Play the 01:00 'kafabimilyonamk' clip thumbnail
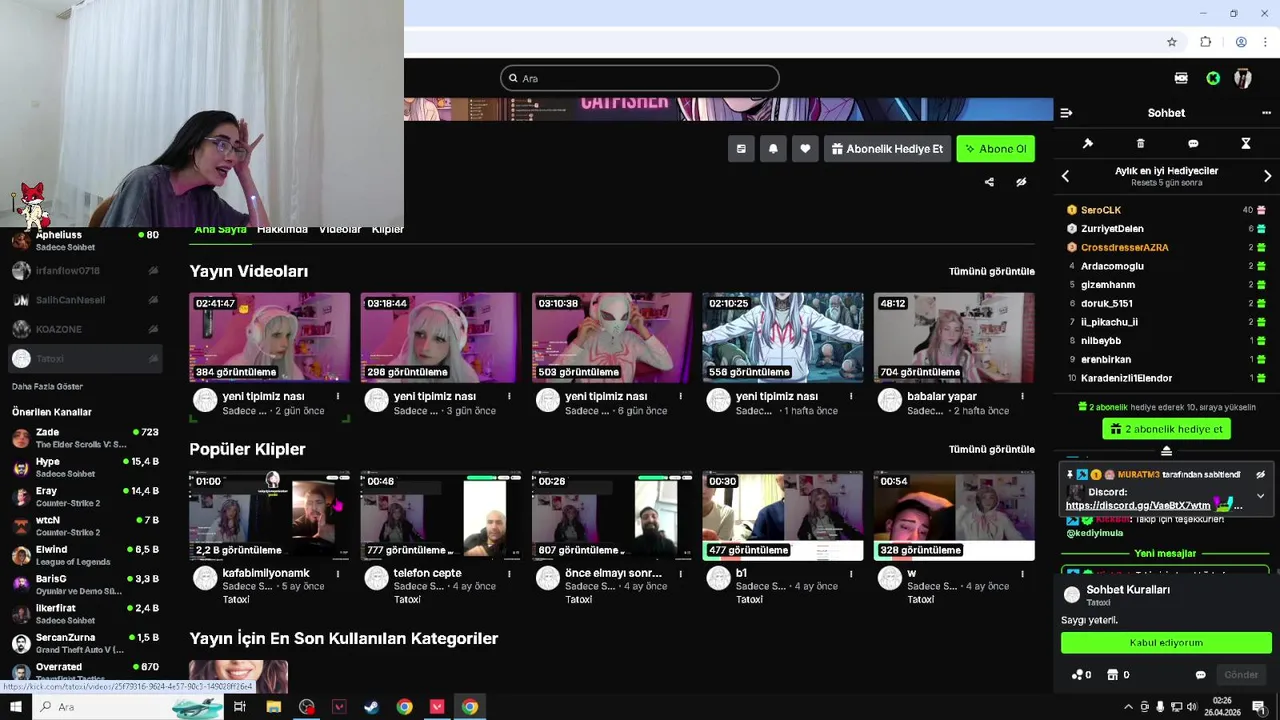The height and width of the screenshot is (720, 1280). tap(270, 515)
